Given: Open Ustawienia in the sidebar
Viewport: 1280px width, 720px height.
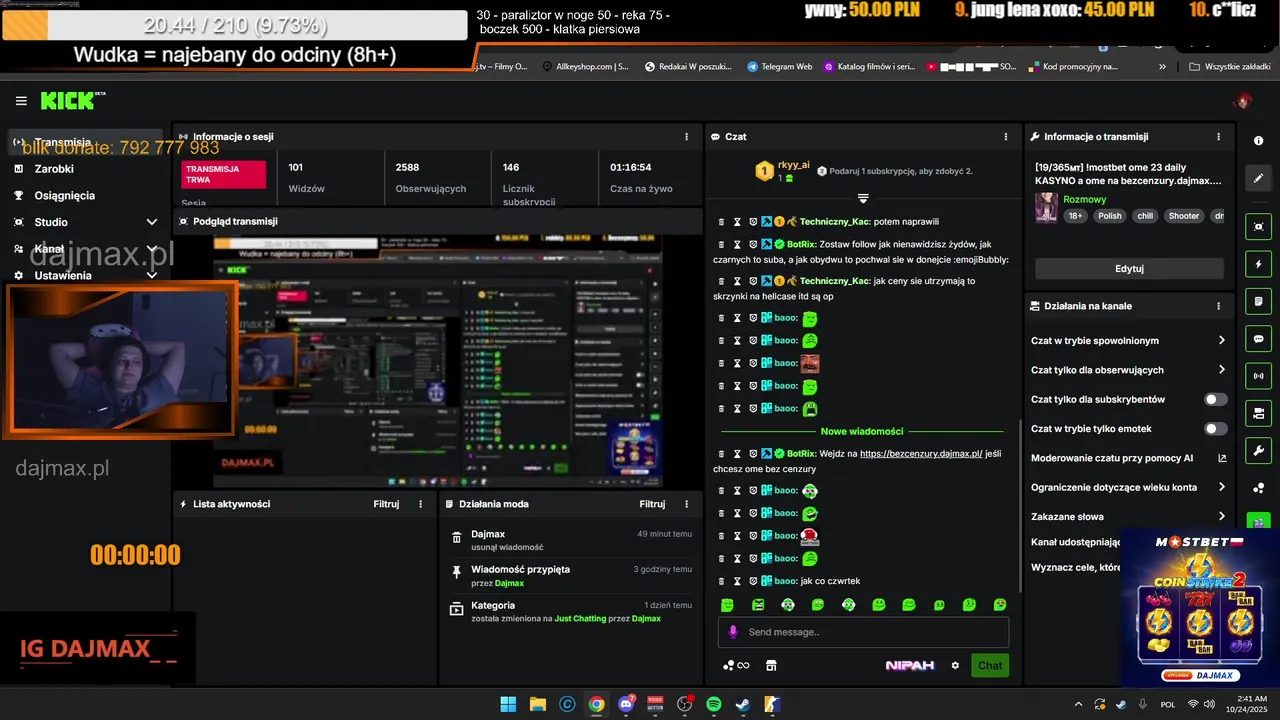Looking at the screenshot, I should click(63, 275).
